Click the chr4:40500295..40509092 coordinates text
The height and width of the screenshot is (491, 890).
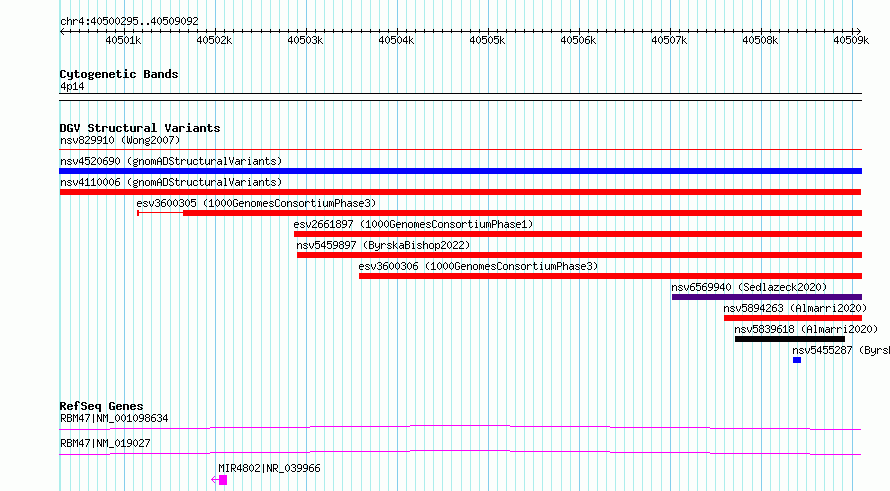click(129, 21)
